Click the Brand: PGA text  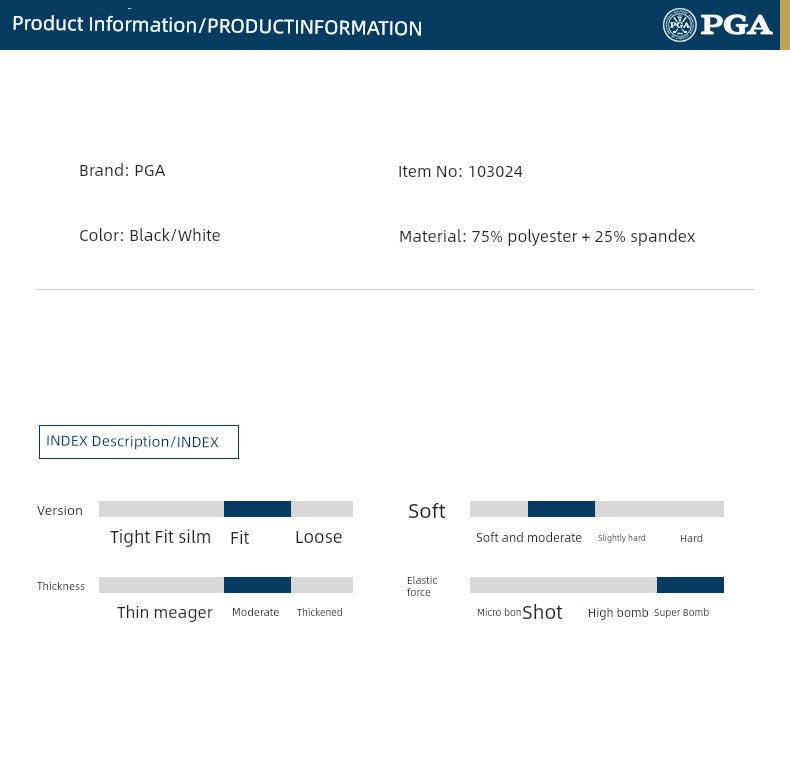pos(122,171)
